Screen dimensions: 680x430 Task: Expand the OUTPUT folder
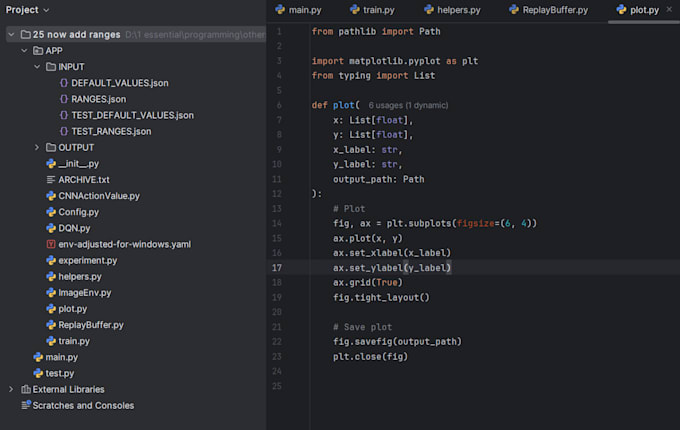tap(37, 147)
